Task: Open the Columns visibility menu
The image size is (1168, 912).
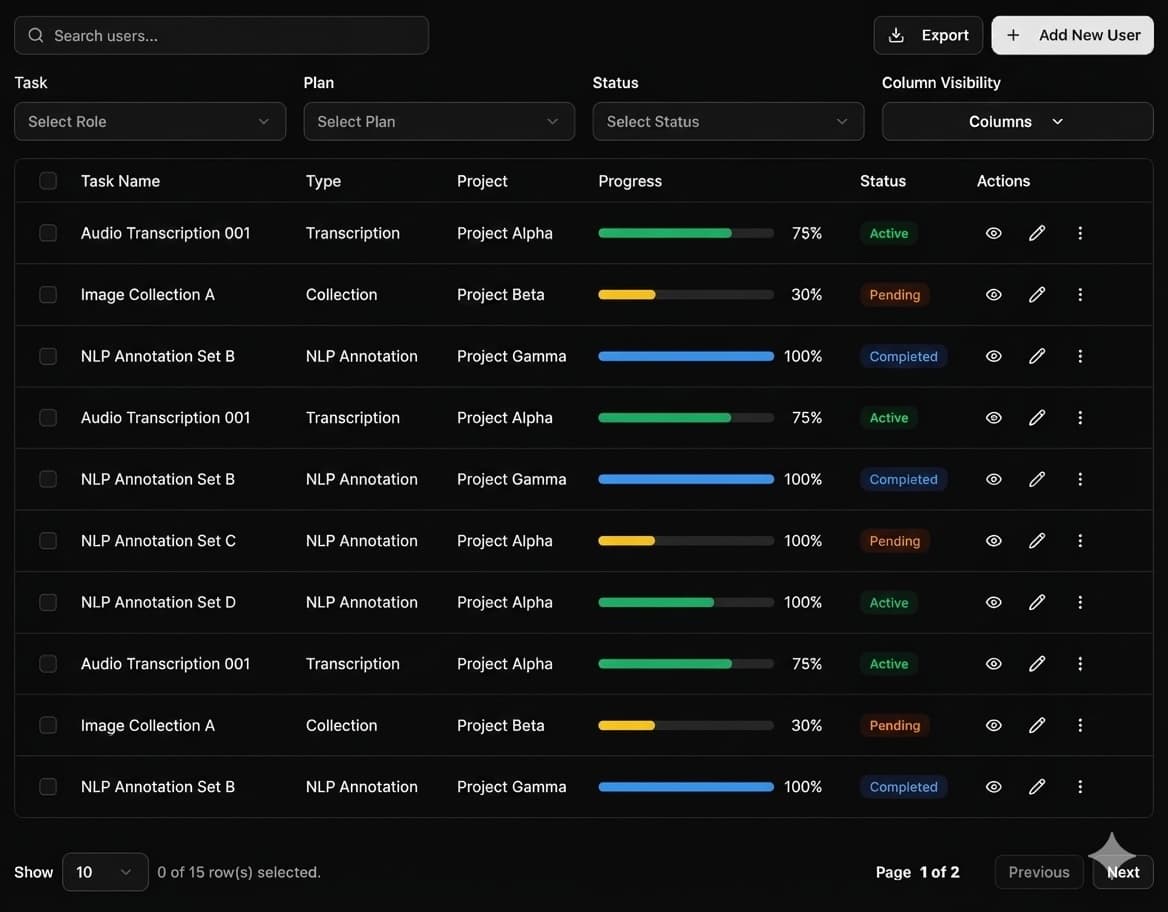Action: tap(1017, 121)
